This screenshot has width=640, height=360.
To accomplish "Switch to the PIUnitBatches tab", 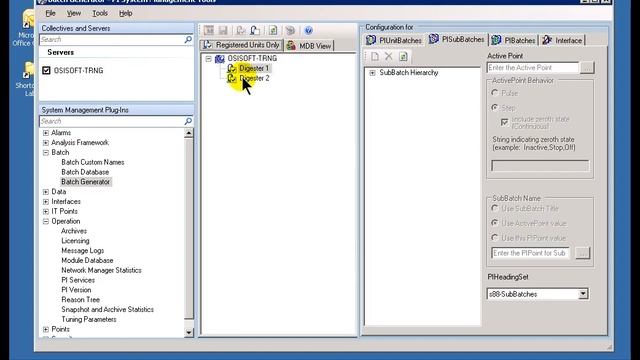I will (x=393, y=40).
